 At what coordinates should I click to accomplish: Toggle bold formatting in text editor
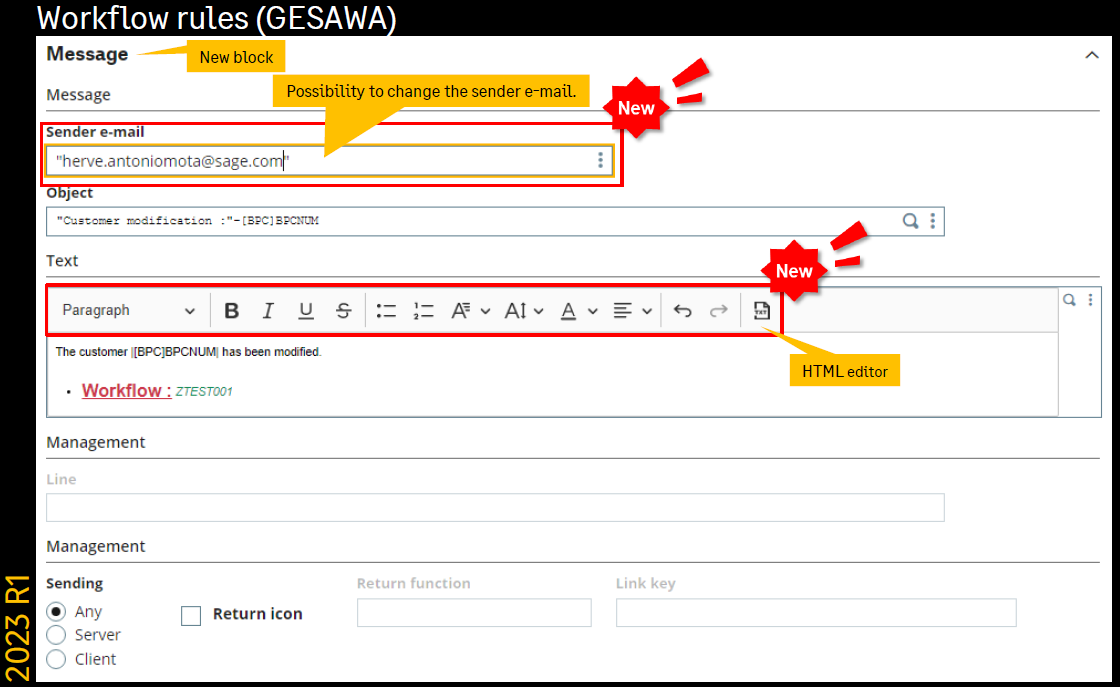point(231,311)
